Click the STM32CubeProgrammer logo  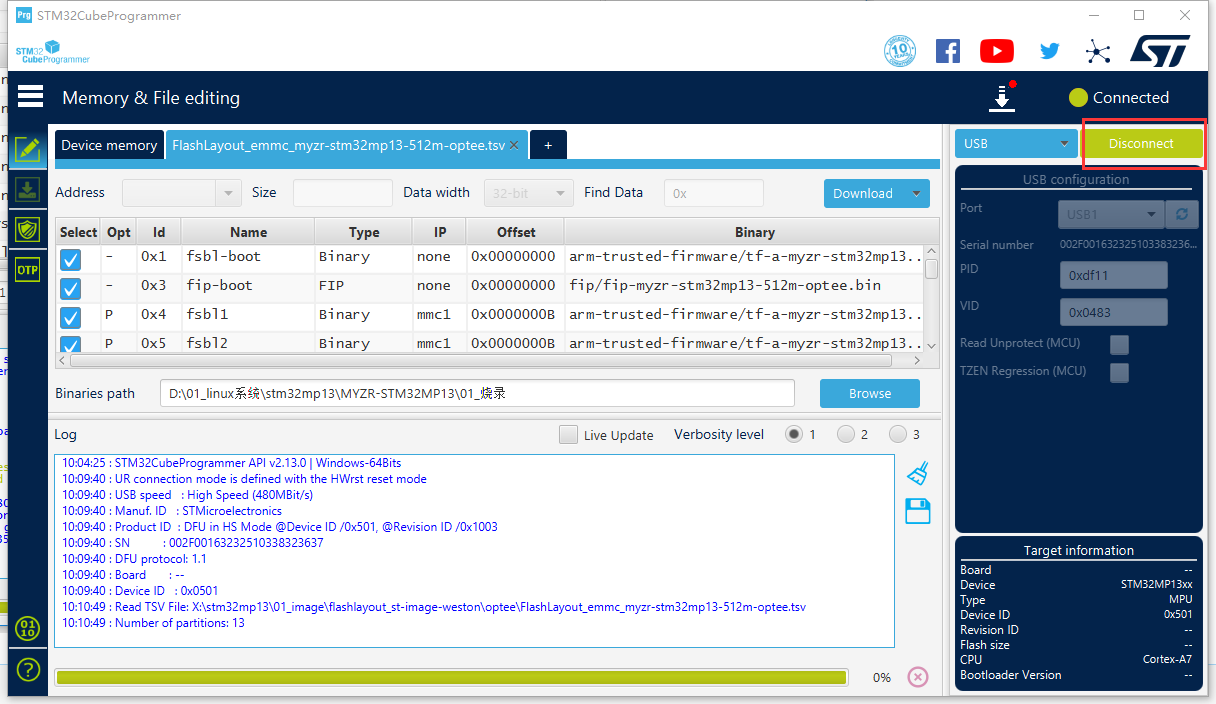point(52,52)
